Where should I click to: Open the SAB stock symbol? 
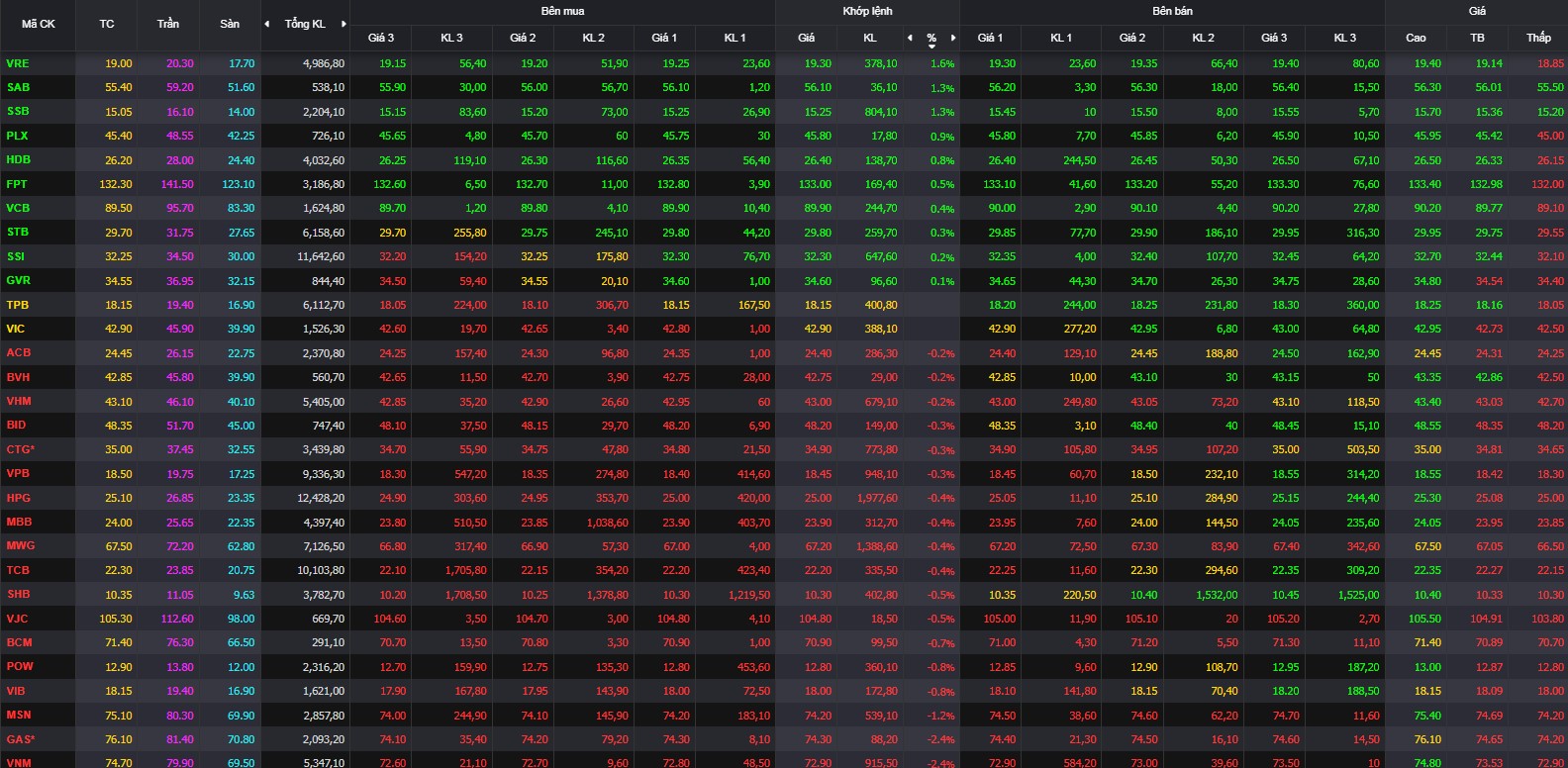click(18, 87)
